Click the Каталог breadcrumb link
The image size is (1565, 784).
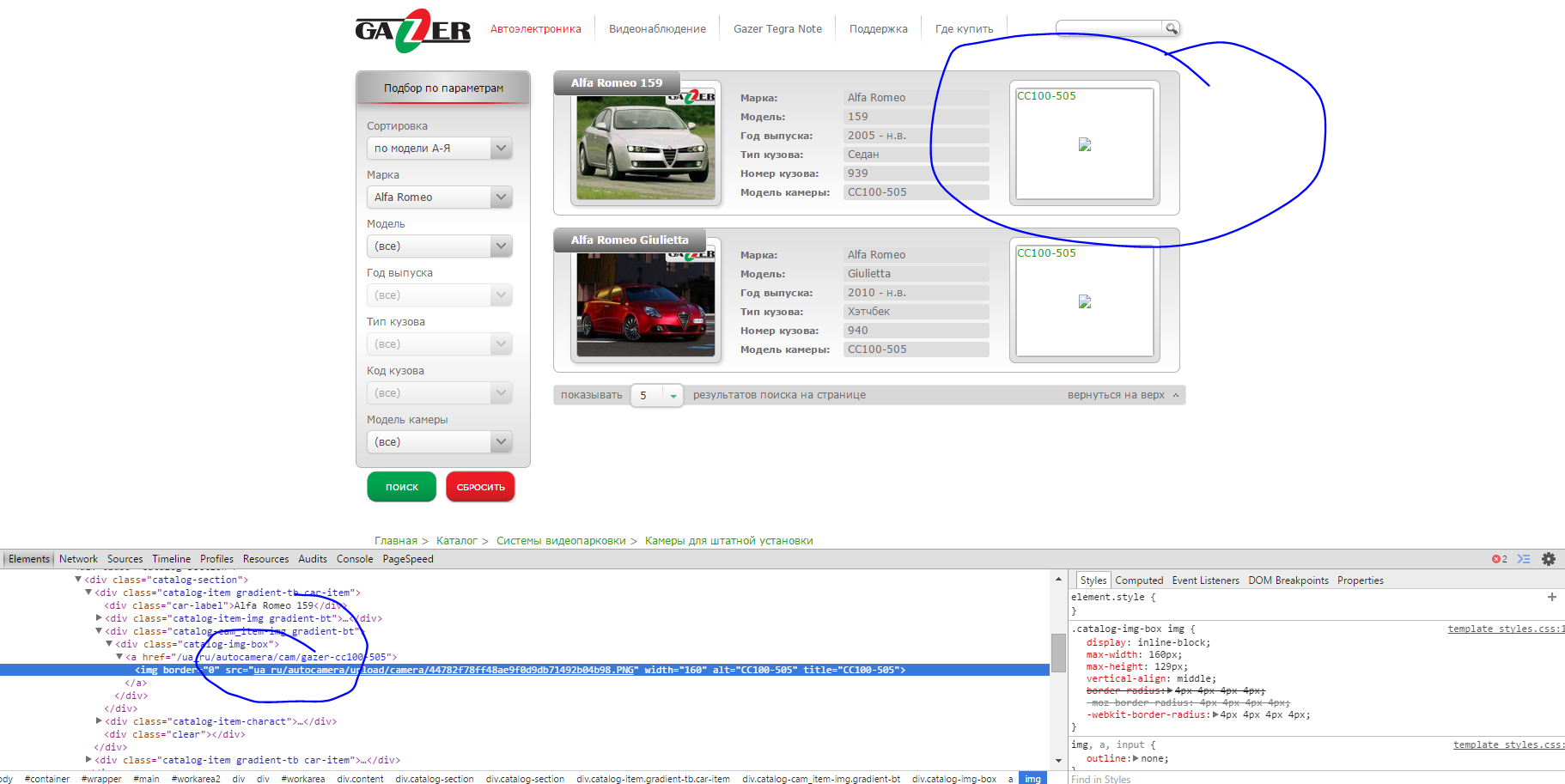tap(457, 541)
